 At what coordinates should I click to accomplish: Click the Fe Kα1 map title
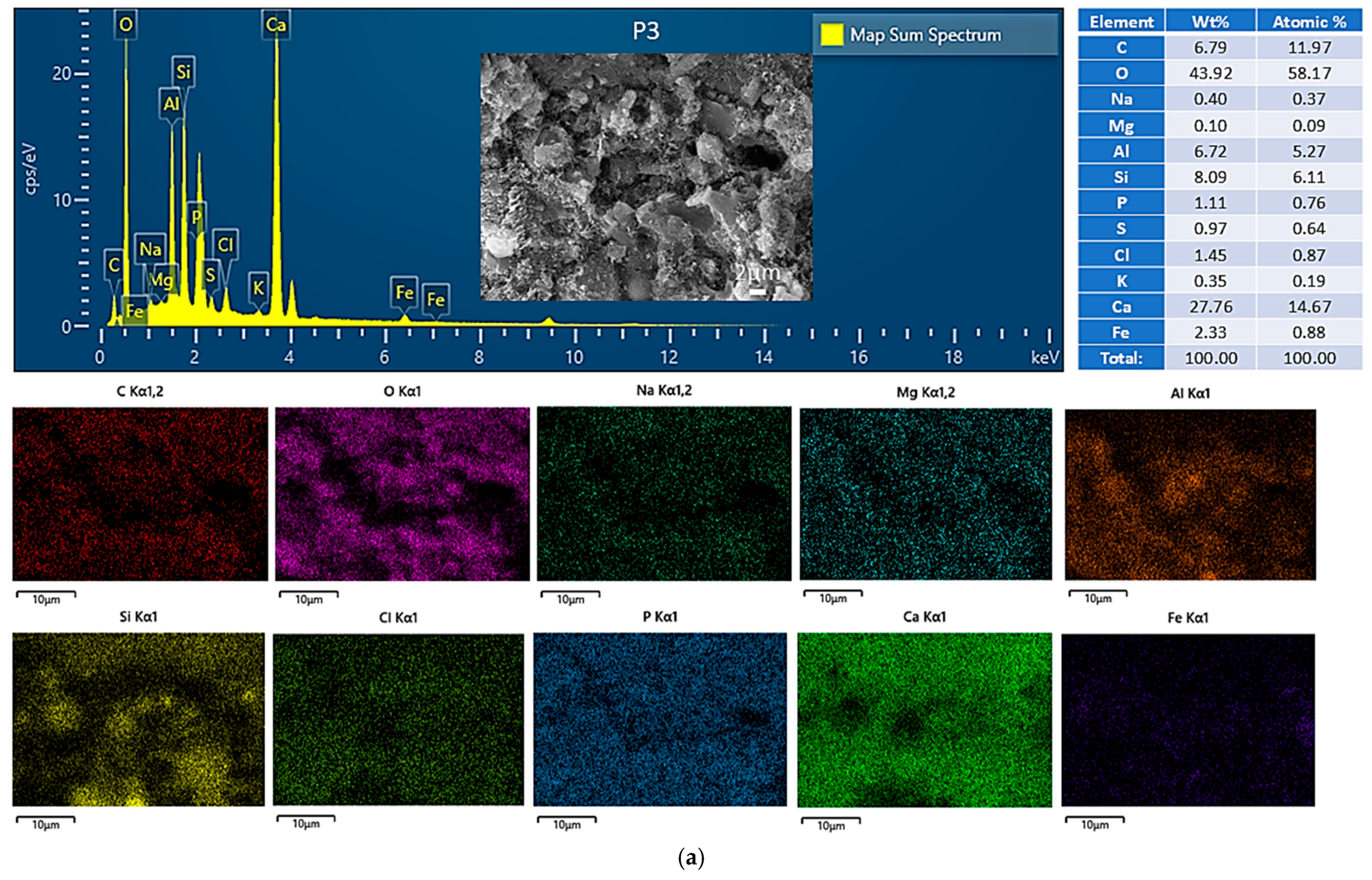tap(1188, 618)
